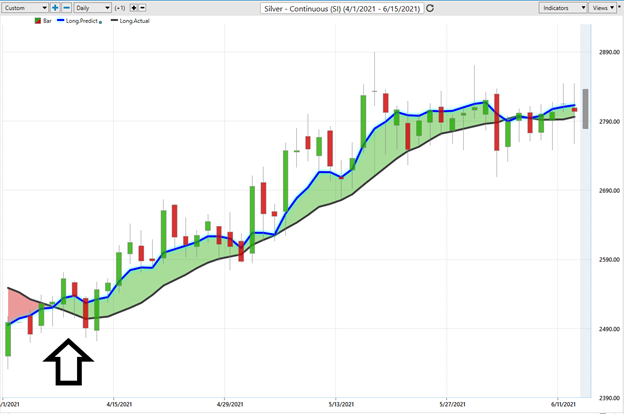Viewport: 624px width, 414px height.
Task: Click the (+1) forecast offset label
Action: click(x=118, y=7)
